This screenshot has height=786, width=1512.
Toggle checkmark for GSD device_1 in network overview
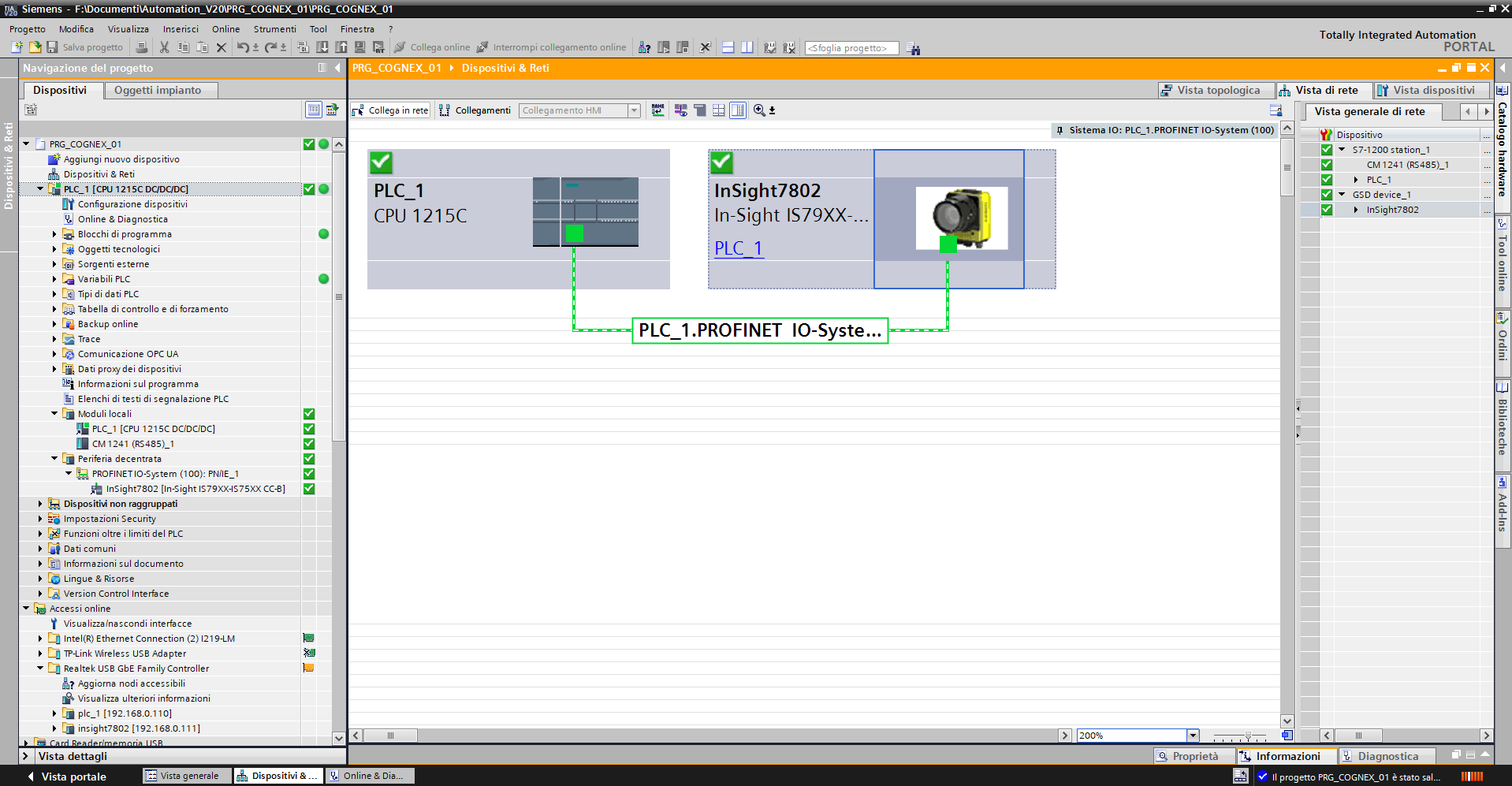point(1327,195)
